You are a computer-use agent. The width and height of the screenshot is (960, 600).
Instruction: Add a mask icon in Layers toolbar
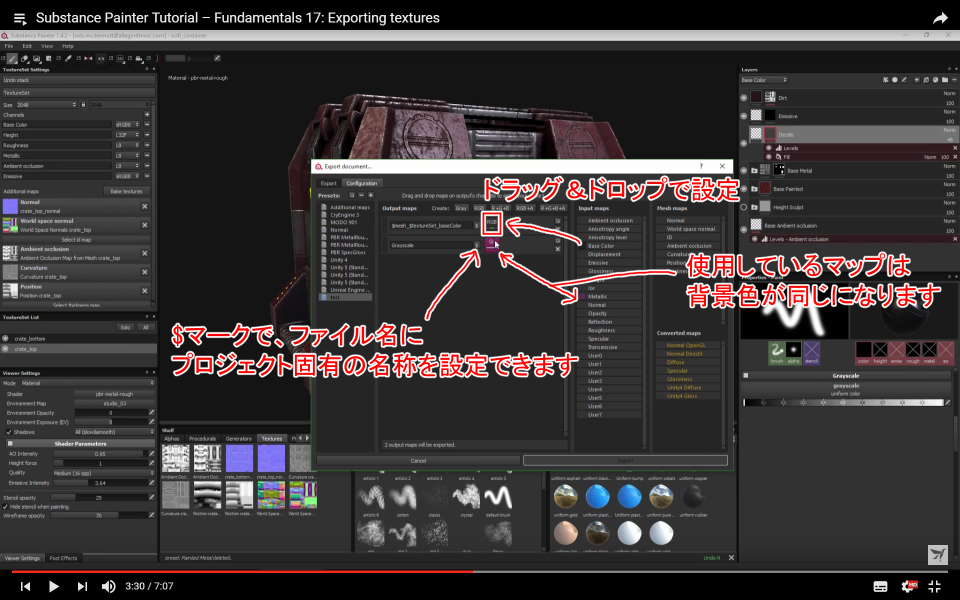[894, 80]
